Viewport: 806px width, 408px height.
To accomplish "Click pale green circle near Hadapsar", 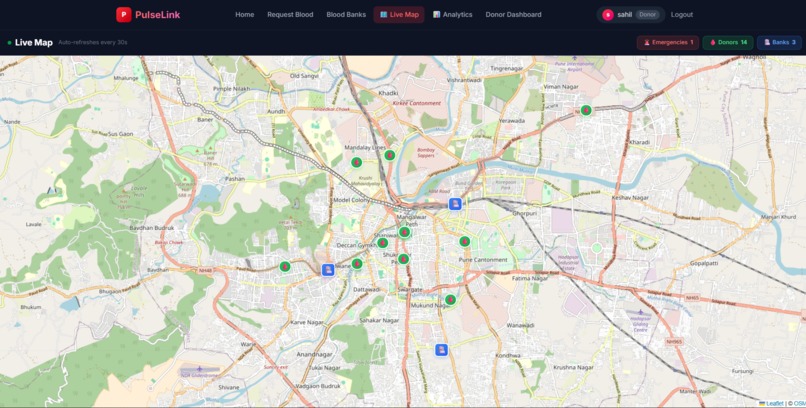I will pyautogui.click(x=596, y=248).
